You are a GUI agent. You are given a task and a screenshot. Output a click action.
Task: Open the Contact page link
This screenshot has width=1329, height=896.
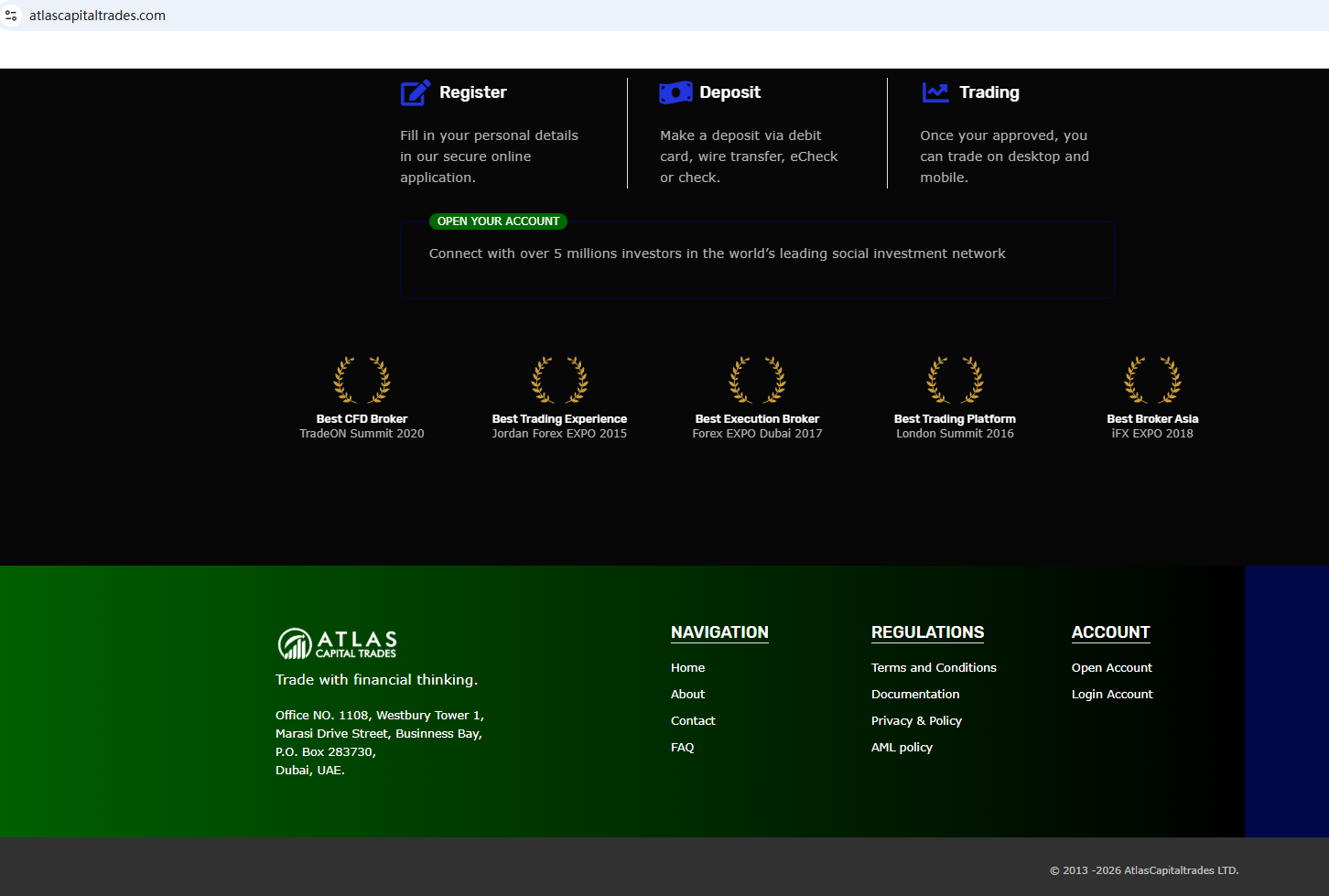click(x=693, y=721)
